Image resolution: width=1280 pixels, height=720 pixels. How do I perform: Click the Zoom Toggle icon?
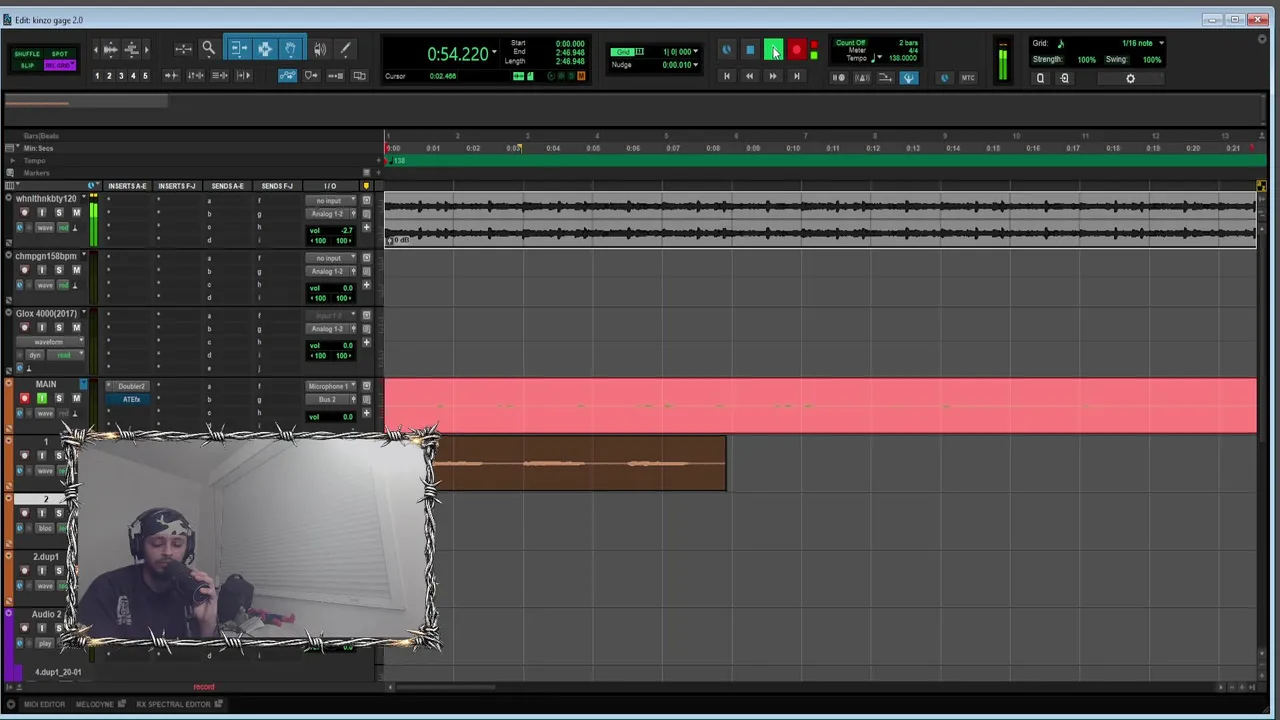click(x=184, y=49)
